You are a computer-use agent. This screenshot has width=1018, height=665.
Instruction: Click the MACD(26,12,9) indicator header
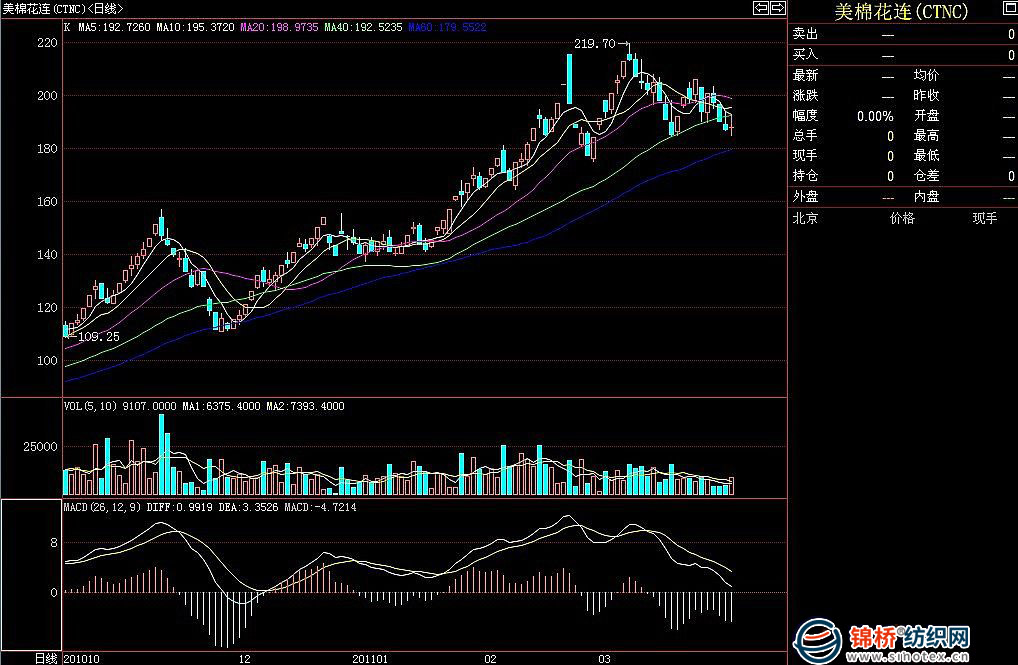[102, 508]
